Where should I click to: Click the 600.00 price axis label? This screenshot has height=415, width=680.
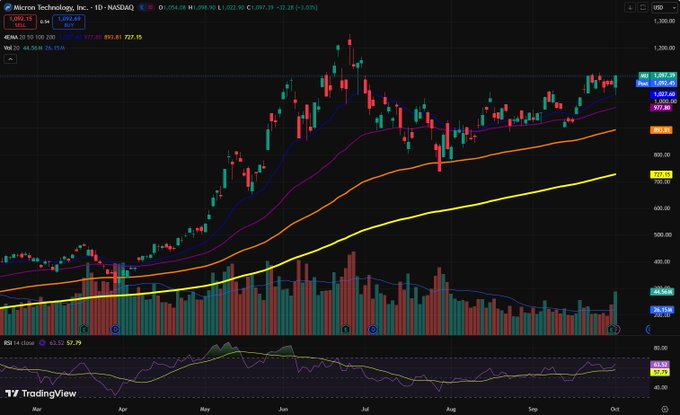click(x=662, y=208)
